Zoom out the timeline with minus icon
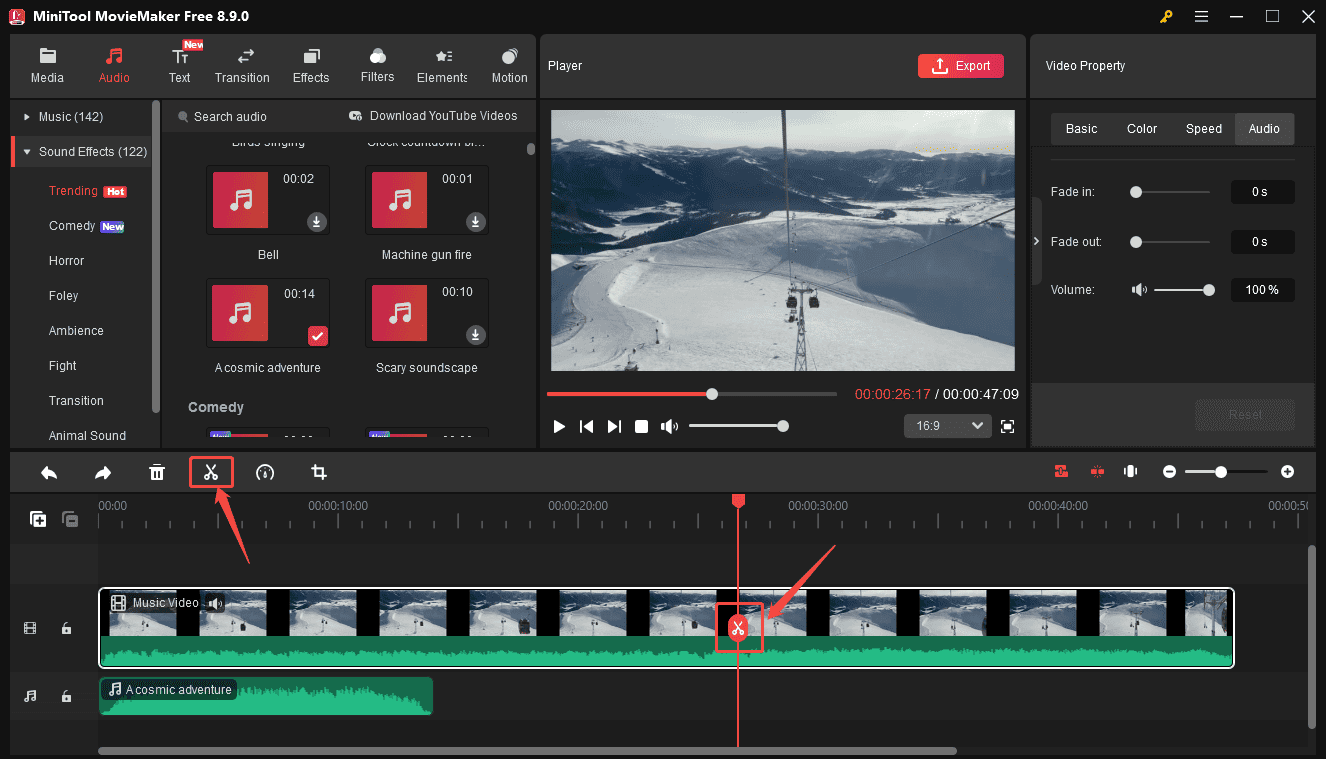This screenshot has height=759, width=1326. pyautogui.click(x=1169, y=471)
